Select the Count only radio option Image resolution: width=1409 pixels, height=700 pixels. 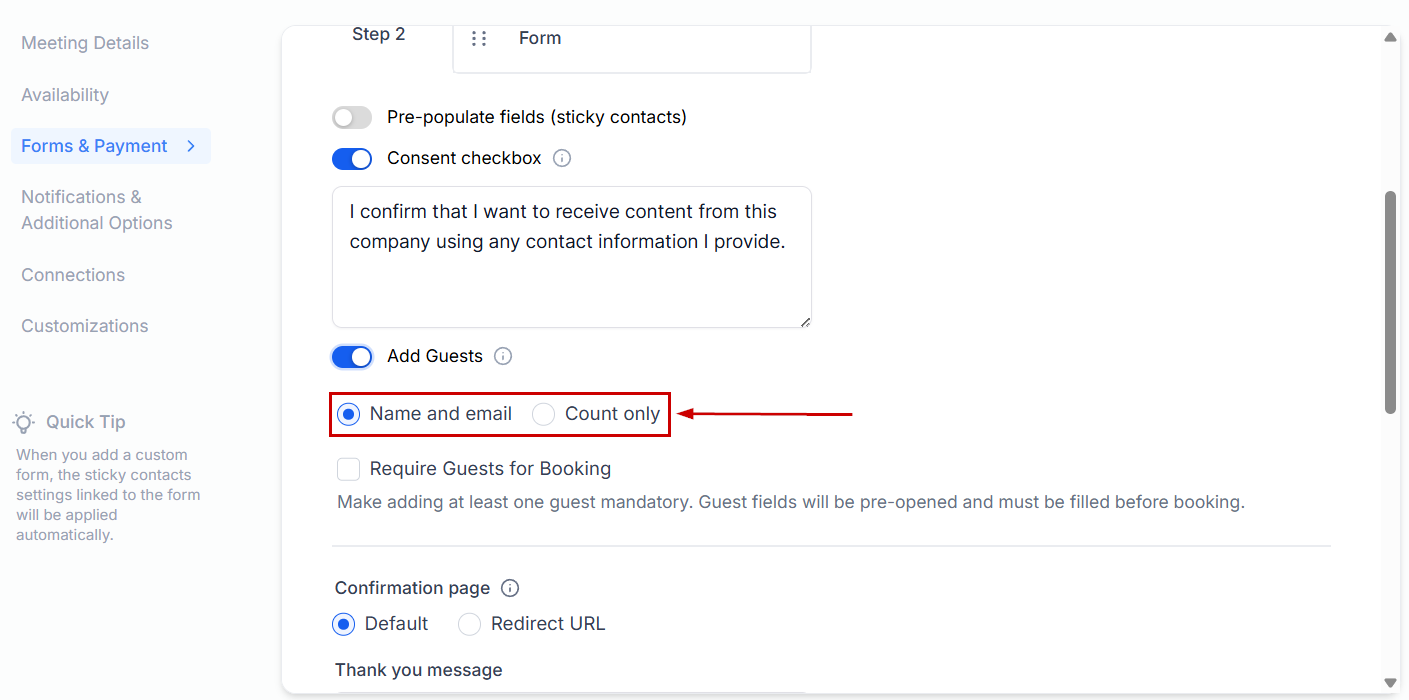[543, 415]
